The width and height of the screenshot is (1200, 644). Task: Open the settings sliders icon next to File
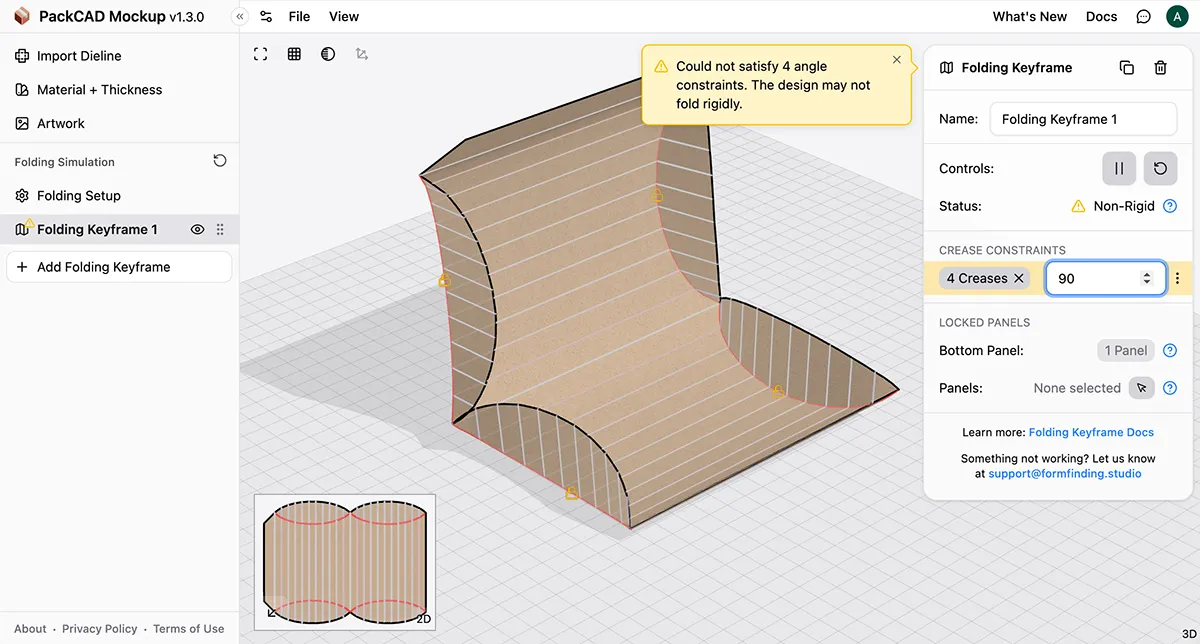click(265, 16)
